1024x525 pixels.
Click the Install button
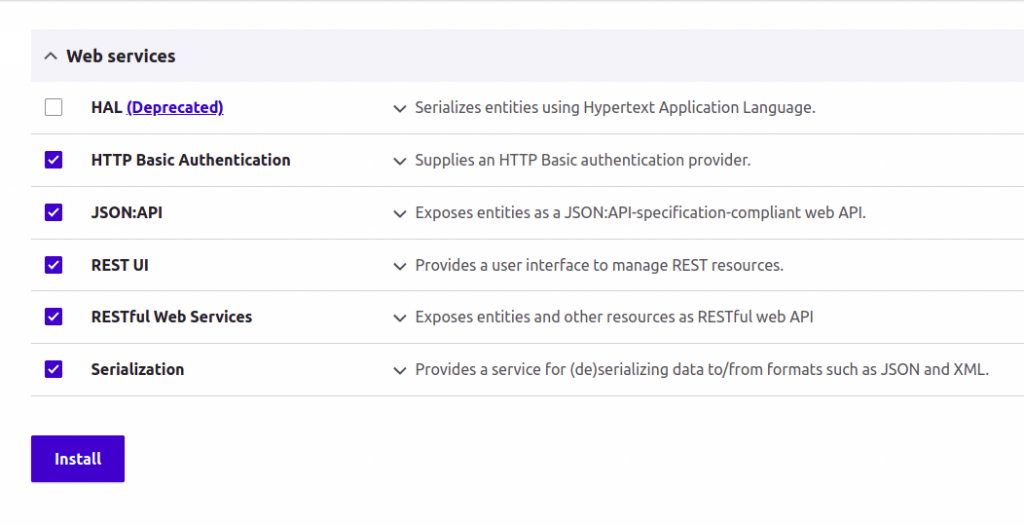(x=78, y=459)
